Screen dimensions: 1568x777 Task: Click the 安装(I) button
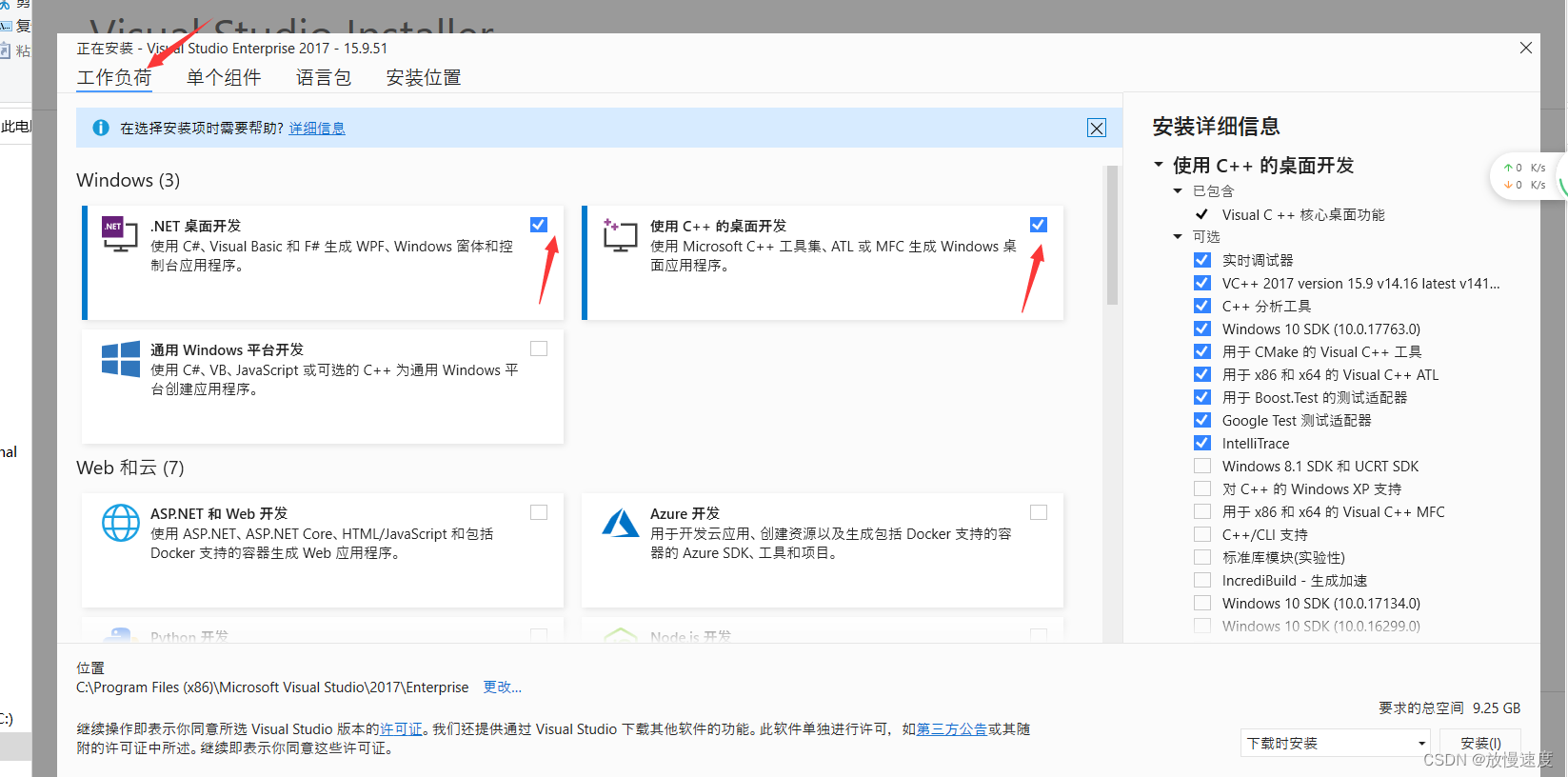(x=1480, y=743)
